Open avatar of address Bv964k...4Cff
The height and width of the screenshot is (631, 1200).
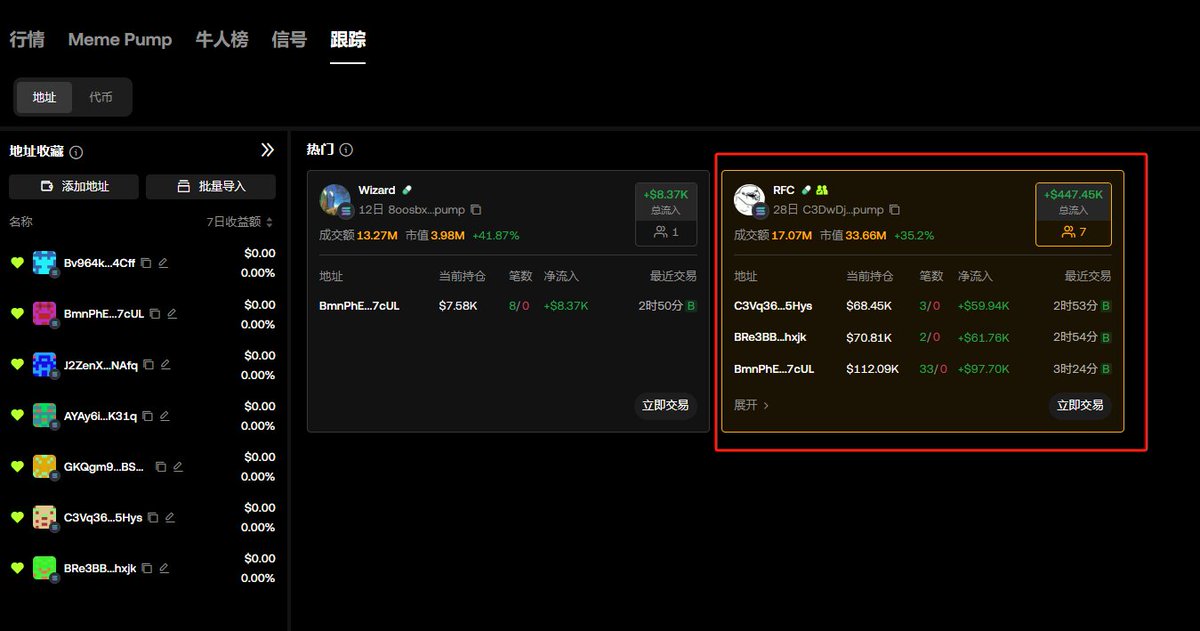point(44,263)
